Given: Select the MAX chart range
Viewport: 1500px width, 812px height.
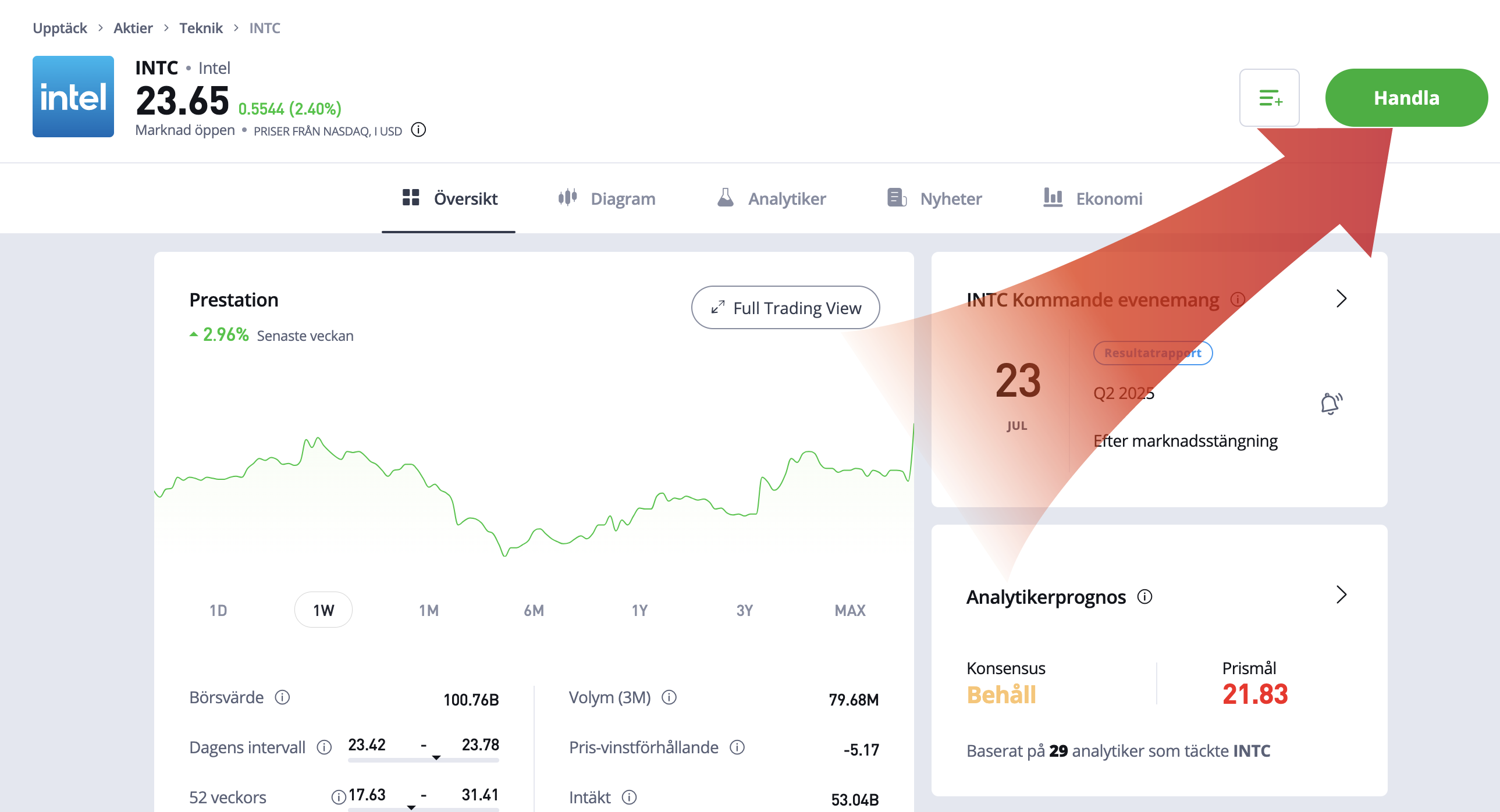Looking at the screenshot, I should 849,610.
